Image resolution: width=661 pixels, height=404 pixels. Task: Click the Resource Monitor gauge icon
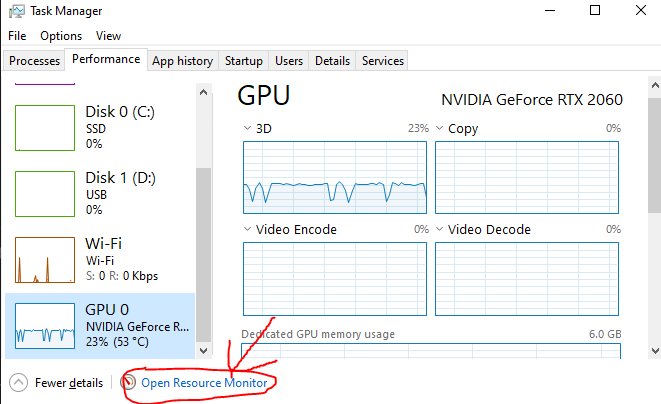point(128,382)
